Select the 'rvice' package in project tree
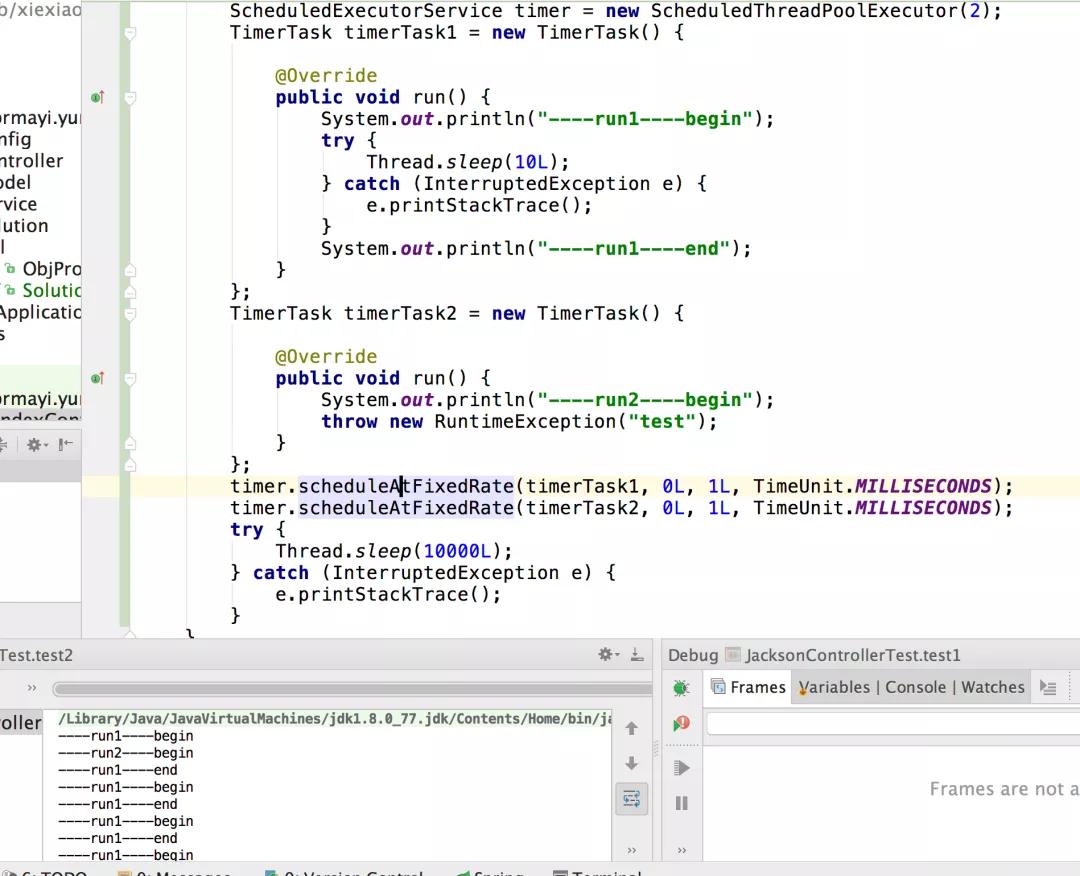 tap(19, 204)
